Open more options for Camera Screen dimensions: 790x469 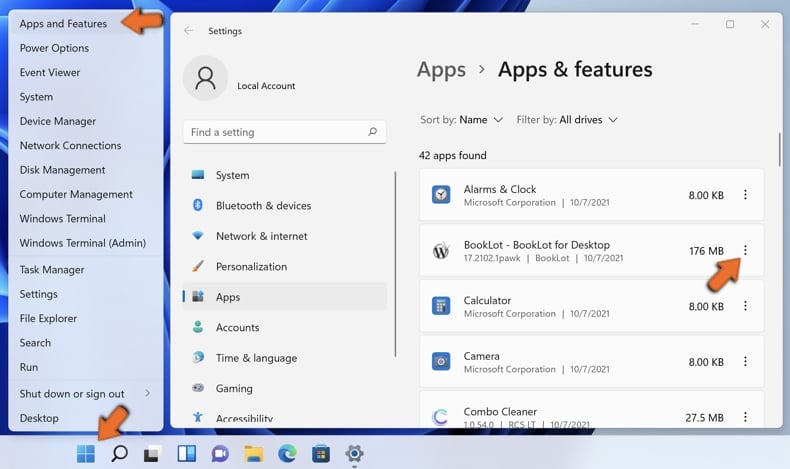[x=745, y=361]
